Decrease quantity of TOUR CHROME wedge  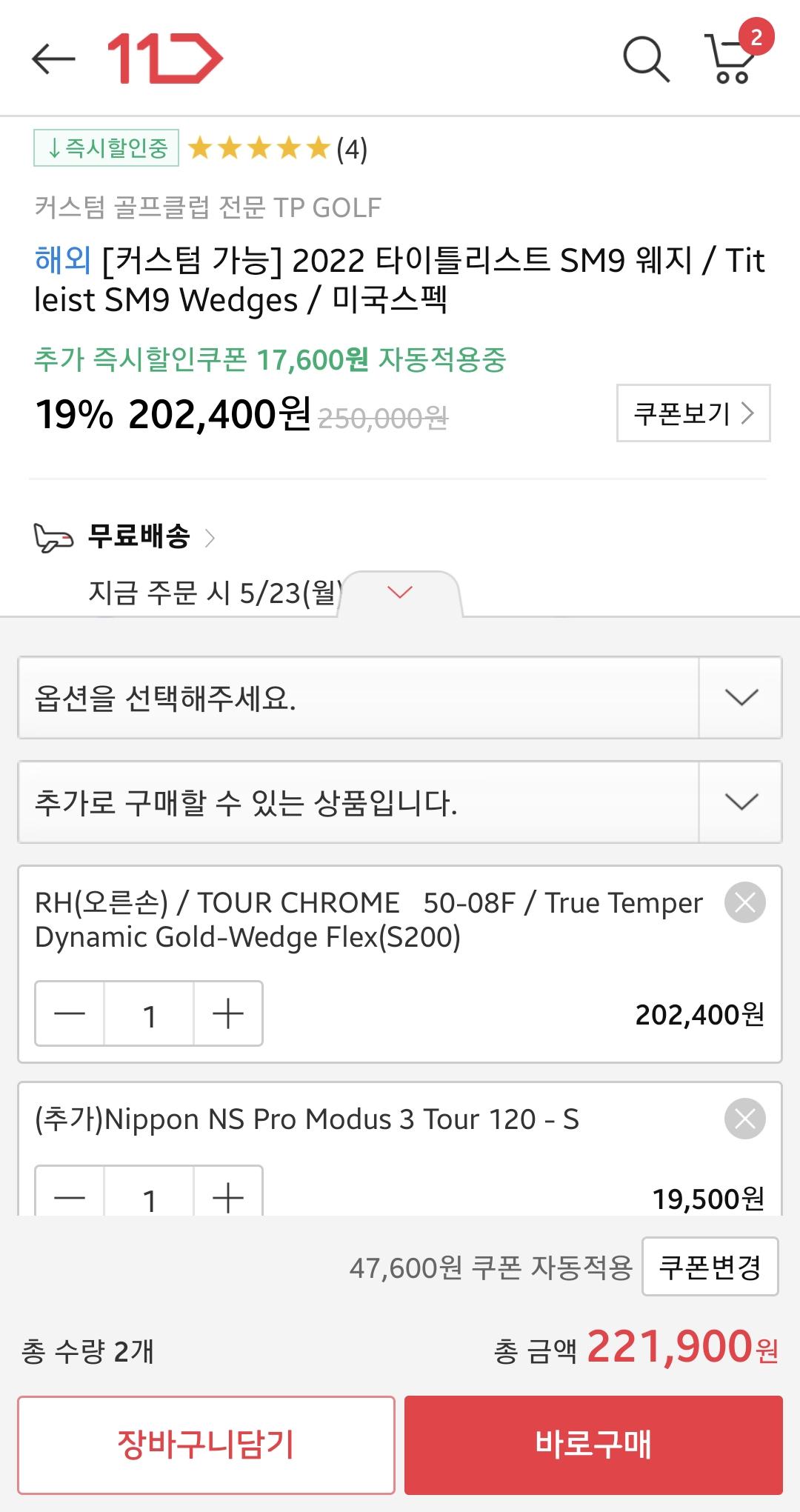[70, 1013]
